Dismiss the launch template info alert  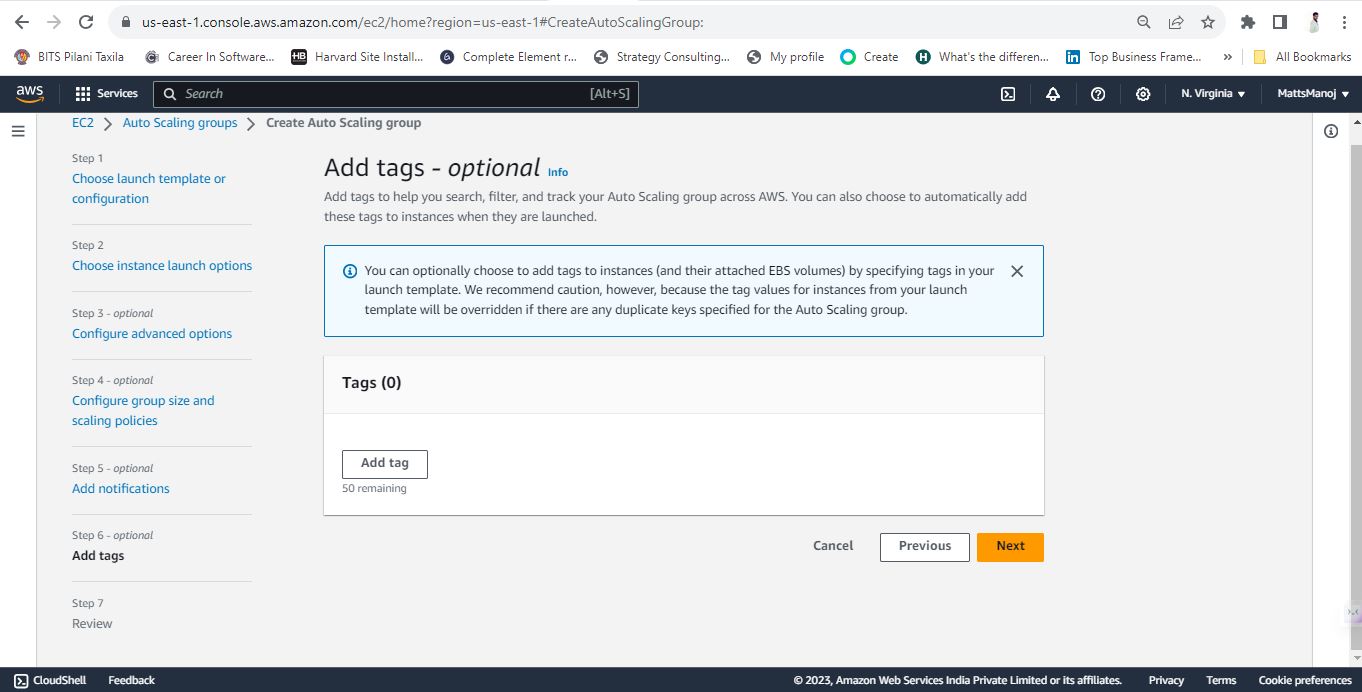click(1017, 271)
